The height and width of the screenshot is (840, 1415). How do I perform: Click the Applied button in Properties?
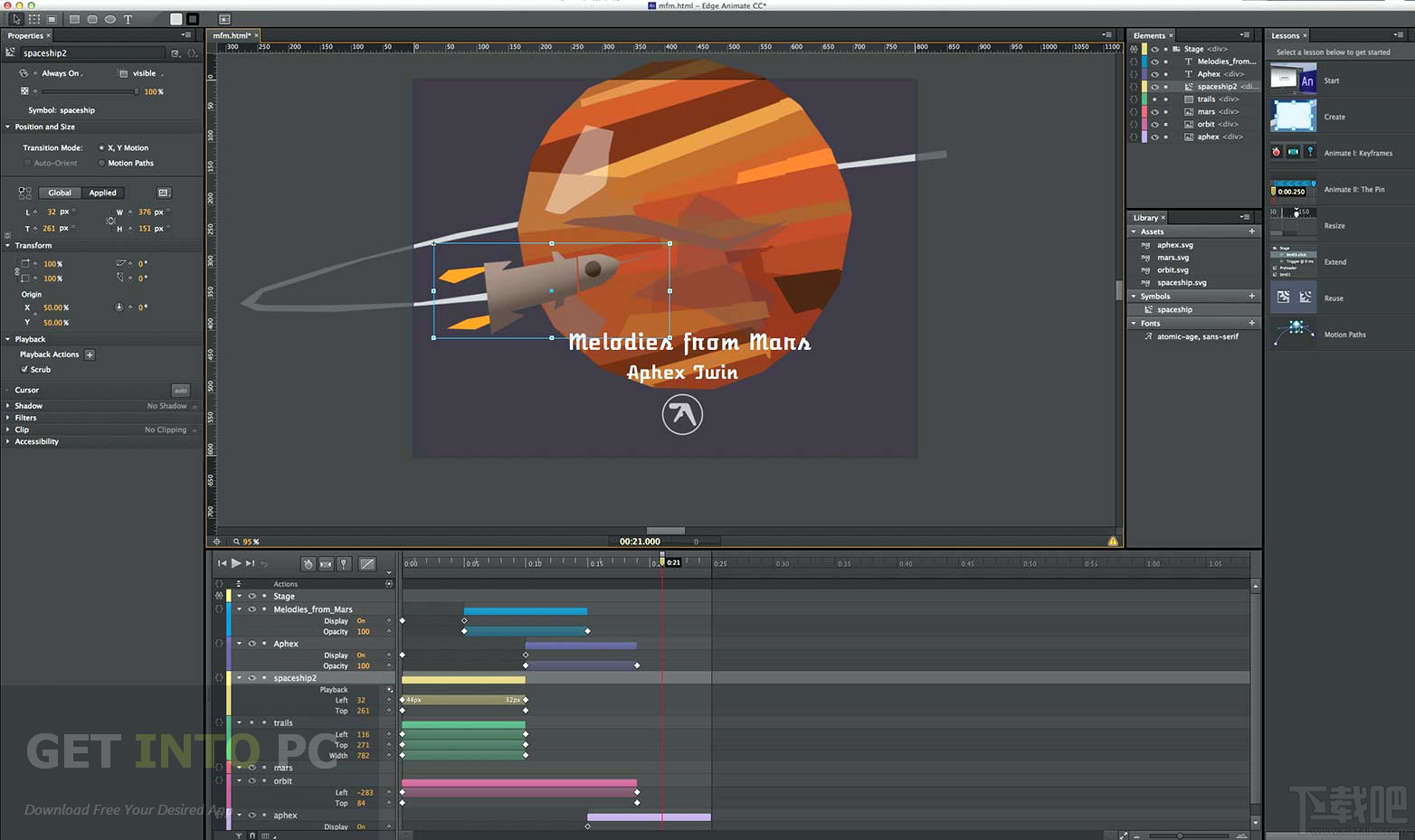coord(102,193)
